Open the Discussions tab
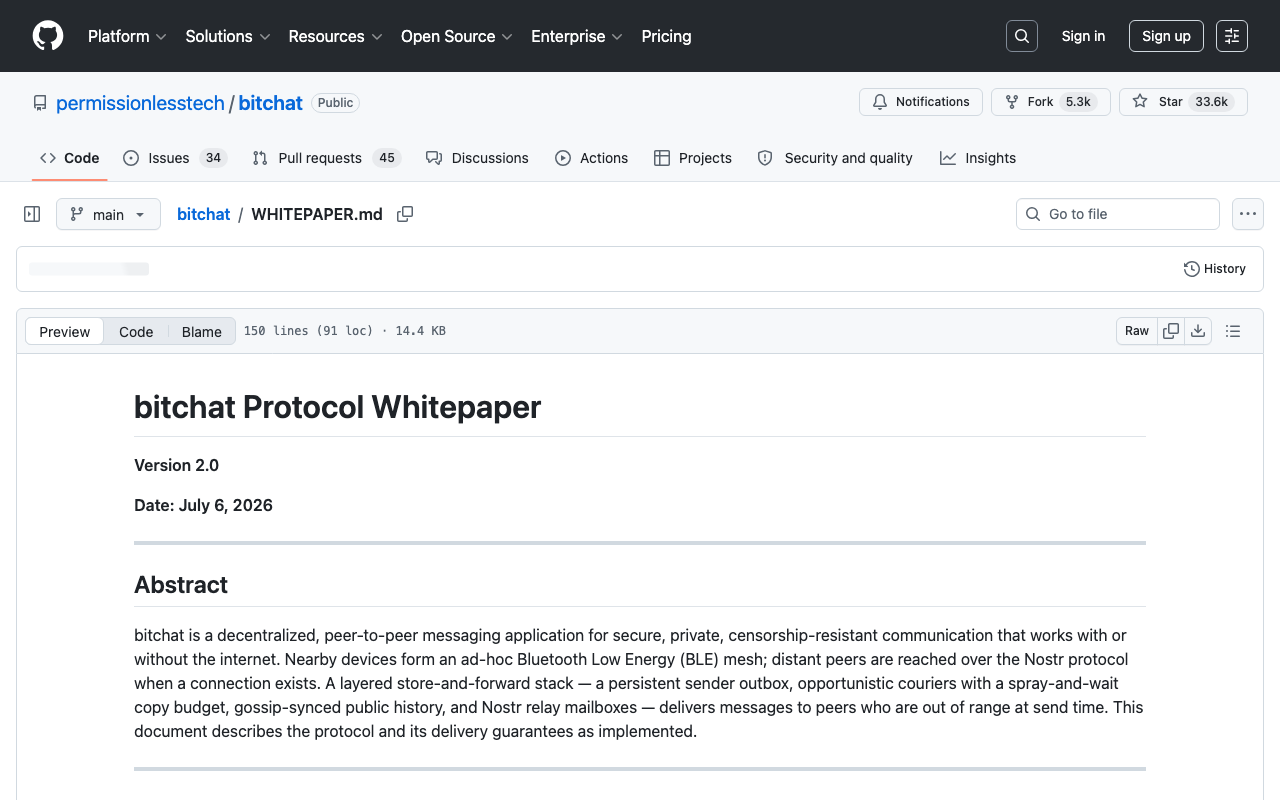The image size is (1280, 800). click(477, 158)
